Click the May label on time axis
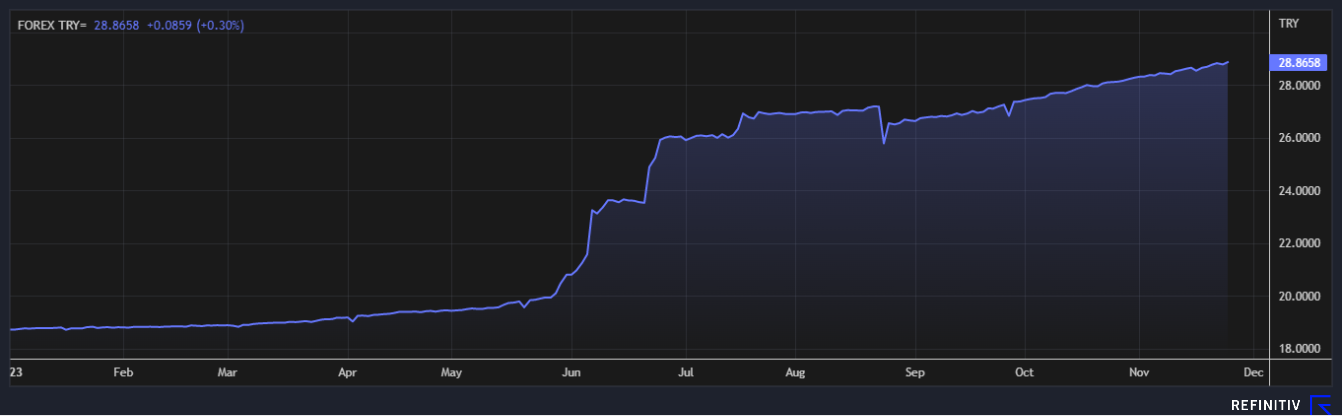The width and height of the screenshot is (1342, 416). (451, 372)
